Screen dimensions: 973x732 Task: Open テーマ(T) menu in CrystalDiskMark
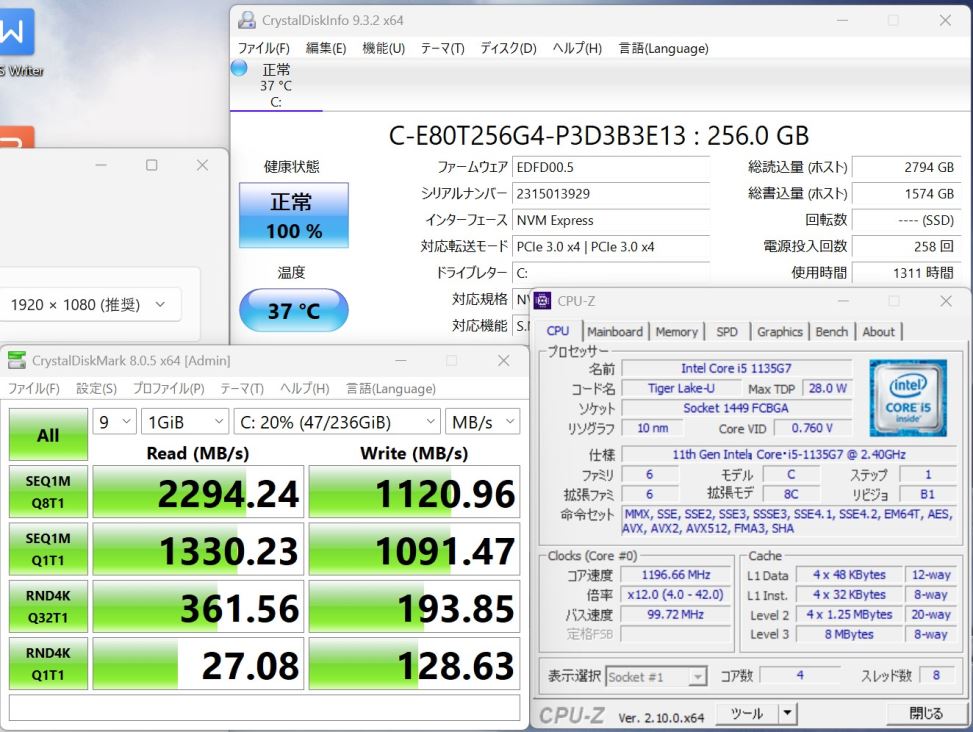pos(242,388)
